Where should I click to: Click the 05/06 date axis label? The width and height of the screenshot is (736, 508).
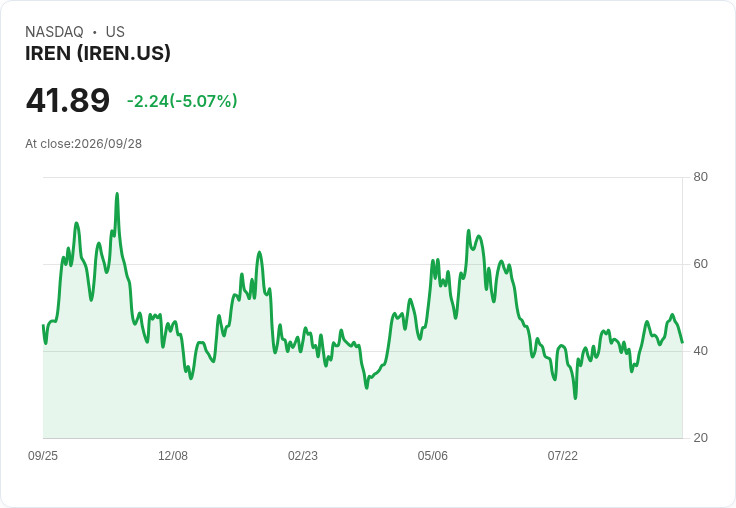(432, 455)
